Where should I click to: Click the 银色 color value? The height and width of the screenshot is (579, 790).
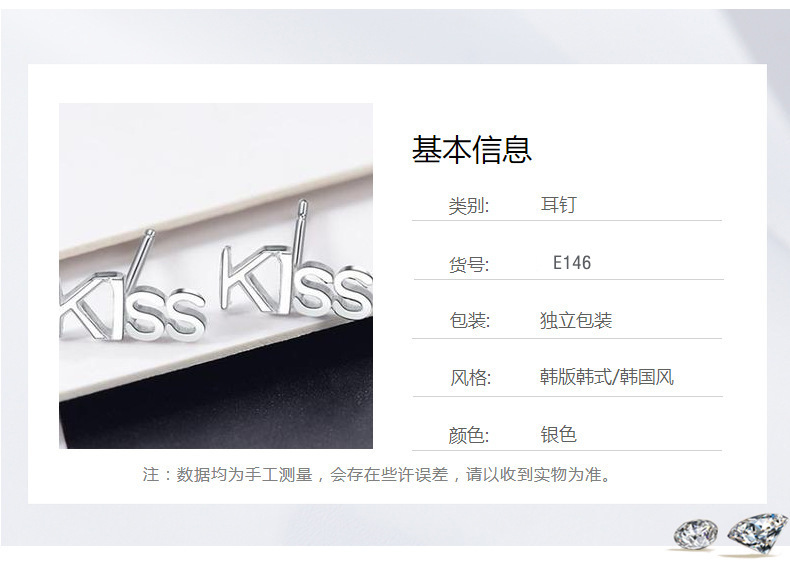[x=558, y=434]
